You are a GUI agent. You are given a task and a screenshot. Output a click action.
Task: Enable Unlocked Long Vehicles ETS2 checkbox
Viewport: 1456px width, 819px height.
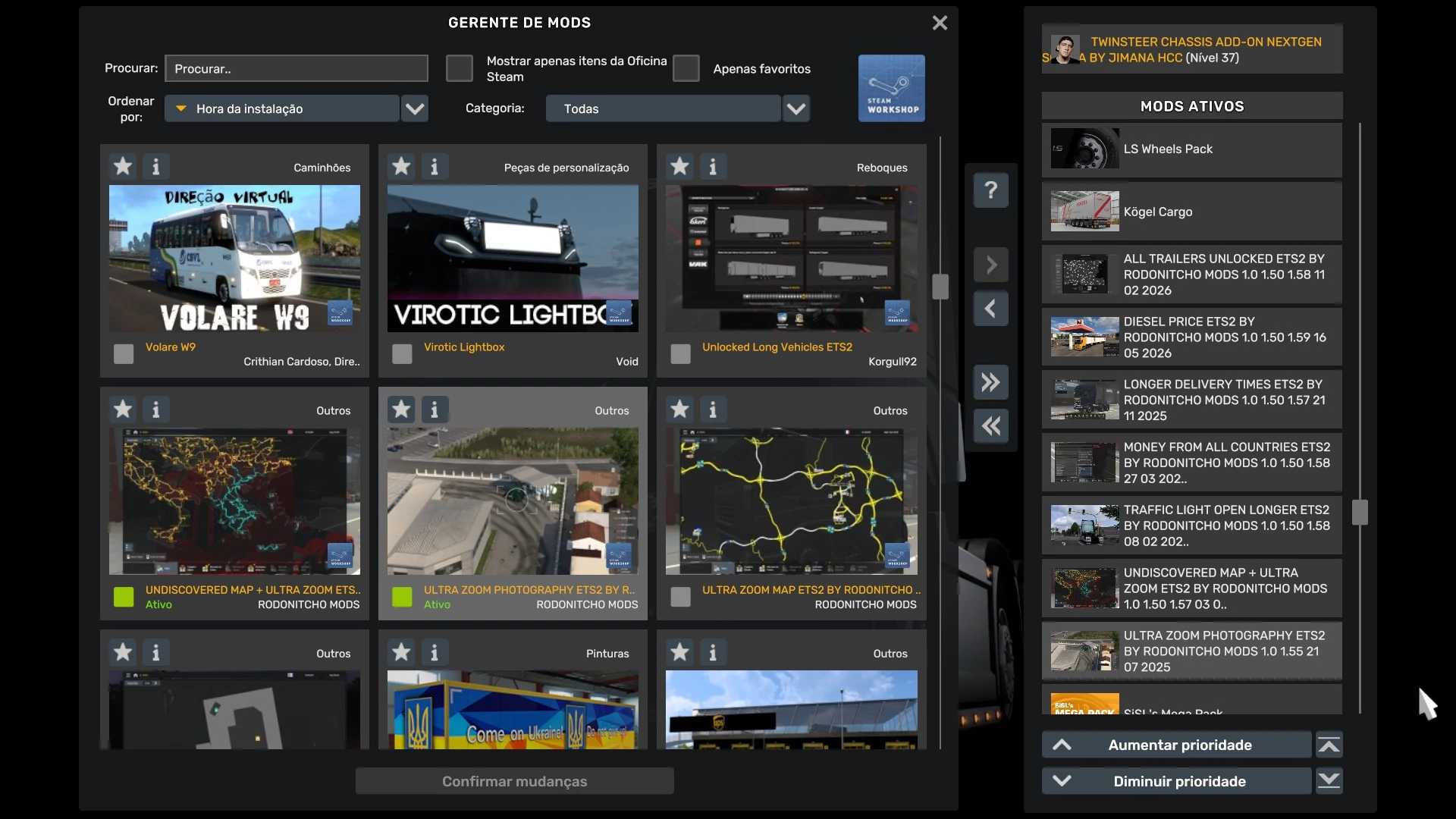pyautogui.click(x=681, y=353)
